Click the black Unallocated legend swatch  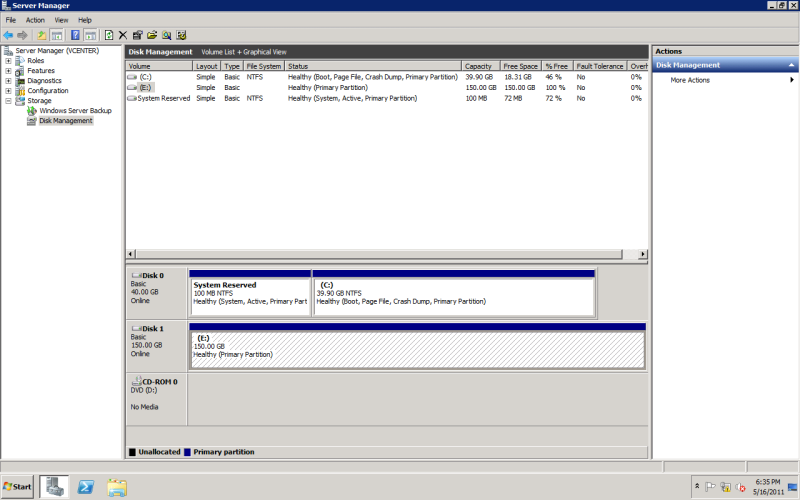tap(133, 452)
